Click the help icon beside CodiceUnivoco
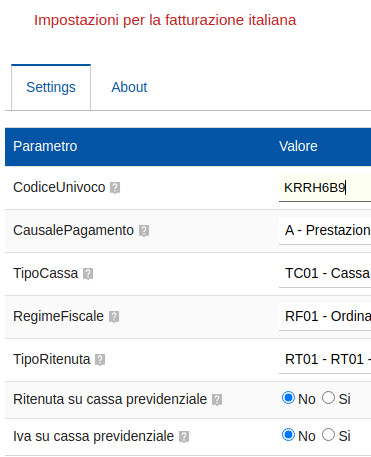371x457 pixels. [x=115, y=188]
